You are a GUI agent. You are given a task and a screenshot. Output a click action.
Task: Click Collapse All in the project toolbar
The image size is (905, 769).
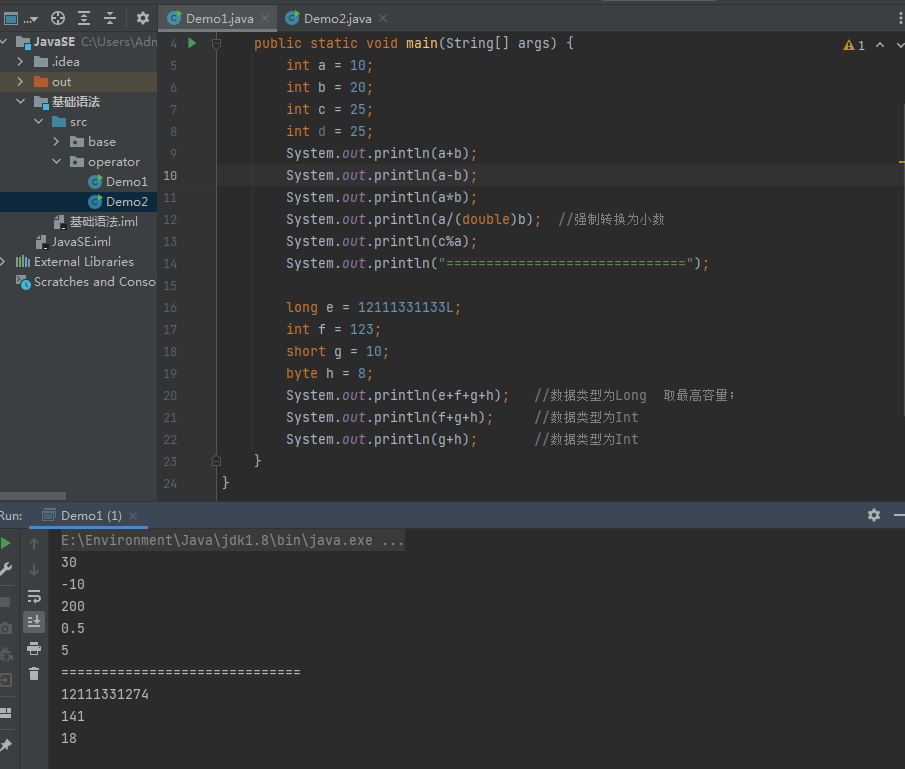point(110,18)
